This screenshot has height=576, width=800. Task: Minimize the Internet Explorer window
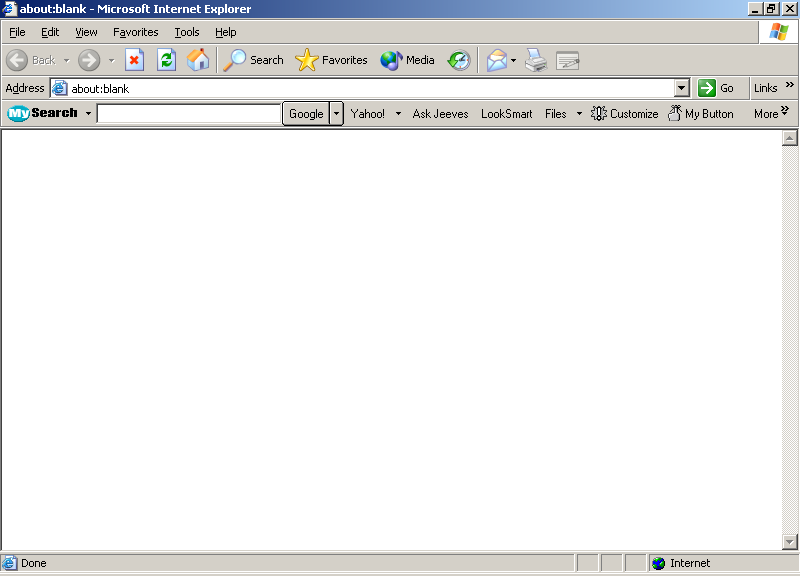click(756, 9)
